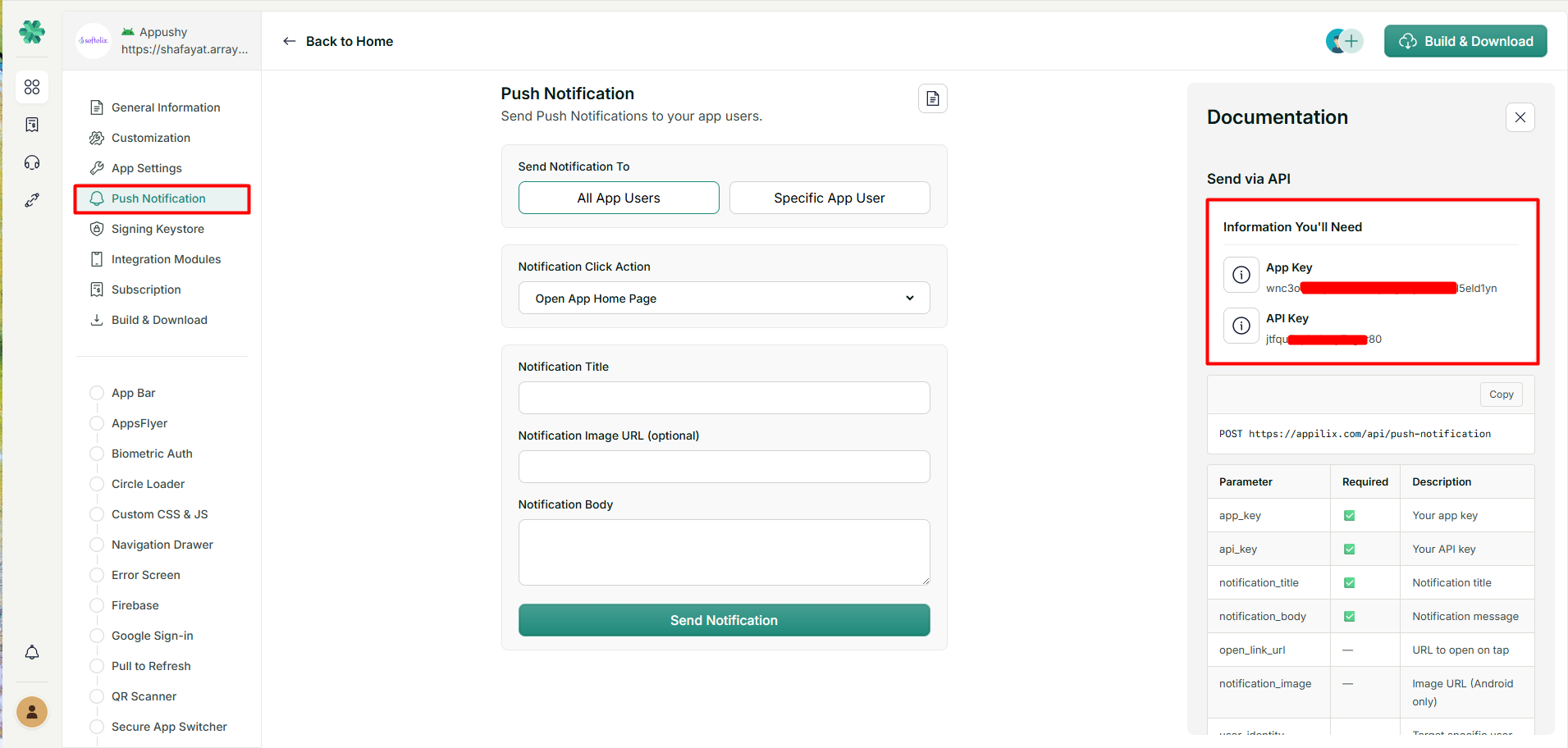Open the receipt icon in left rail
This screenshot has height=748, width=1568.
coord(32,125)
